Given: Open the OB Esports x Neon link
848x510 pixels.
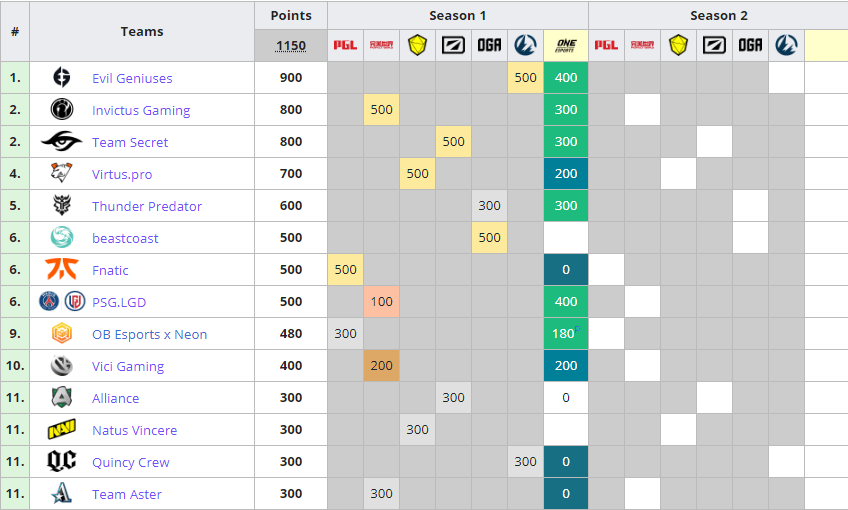Looking at the screenshot, I should tap(149, 334).
